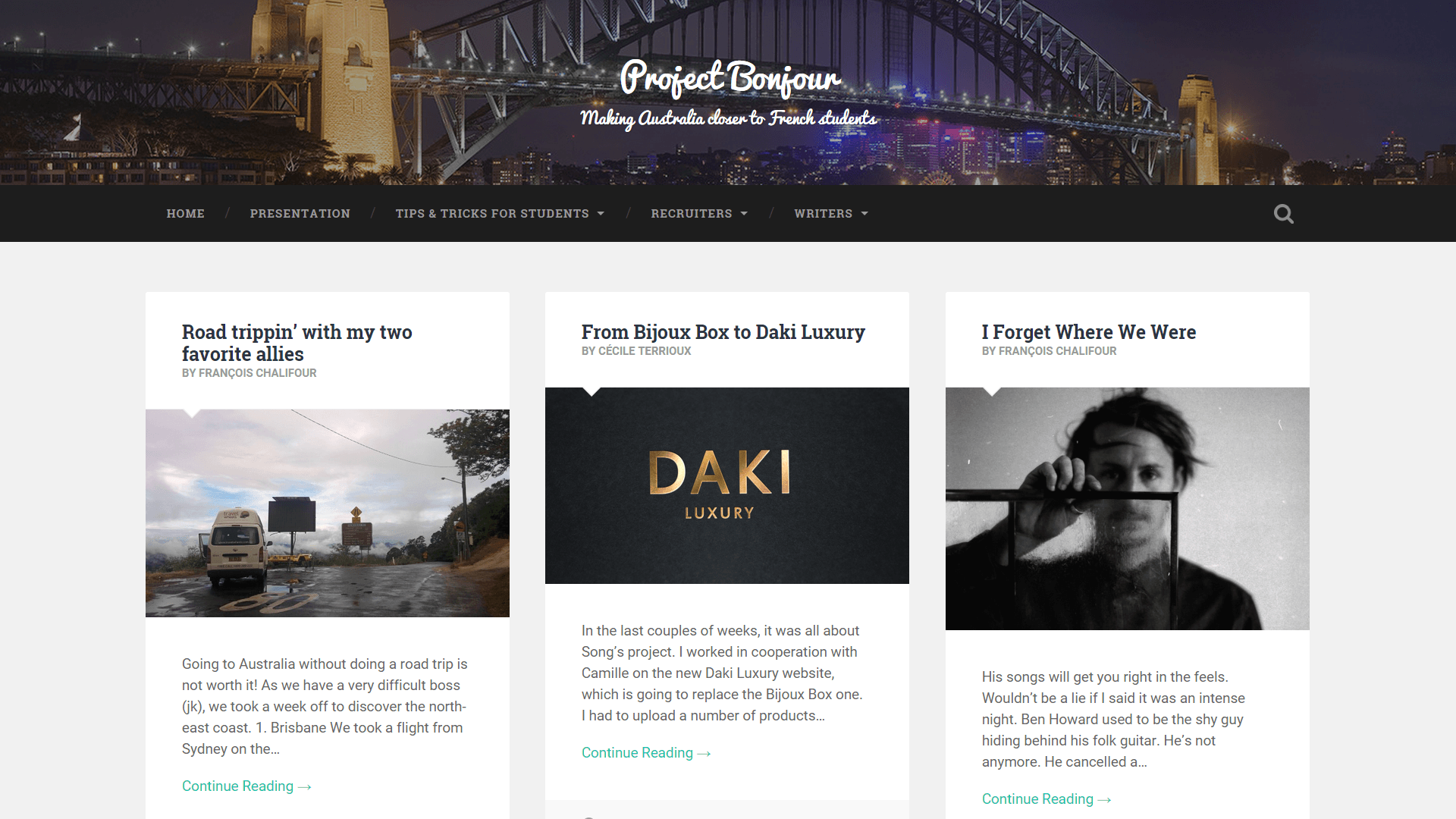Expand the Writers menu arrow
This screenshot has height=819, width=1456.
coord(864,214)
